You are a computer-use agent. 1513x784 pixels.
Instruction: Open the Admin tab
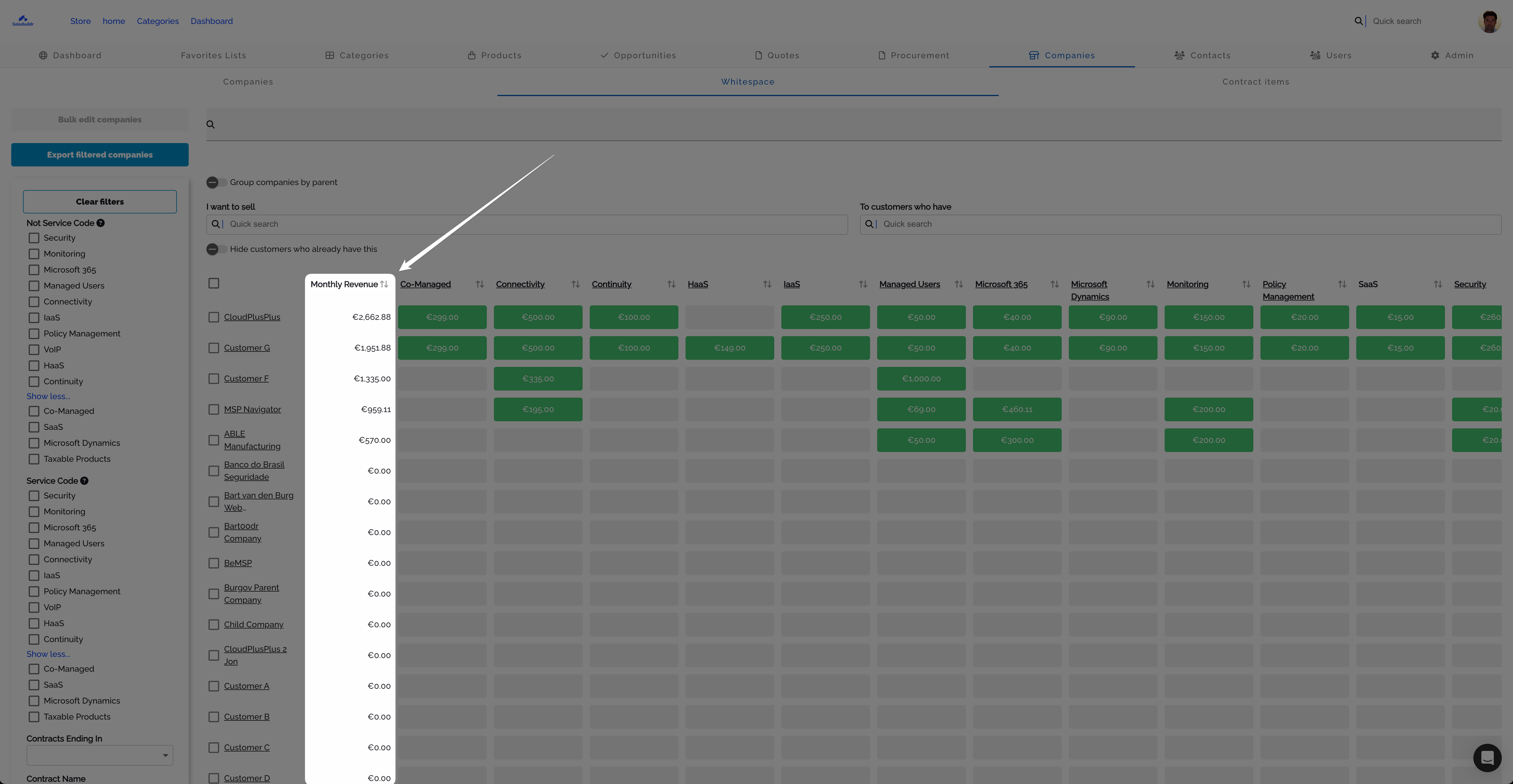(x=1452, y=56)
